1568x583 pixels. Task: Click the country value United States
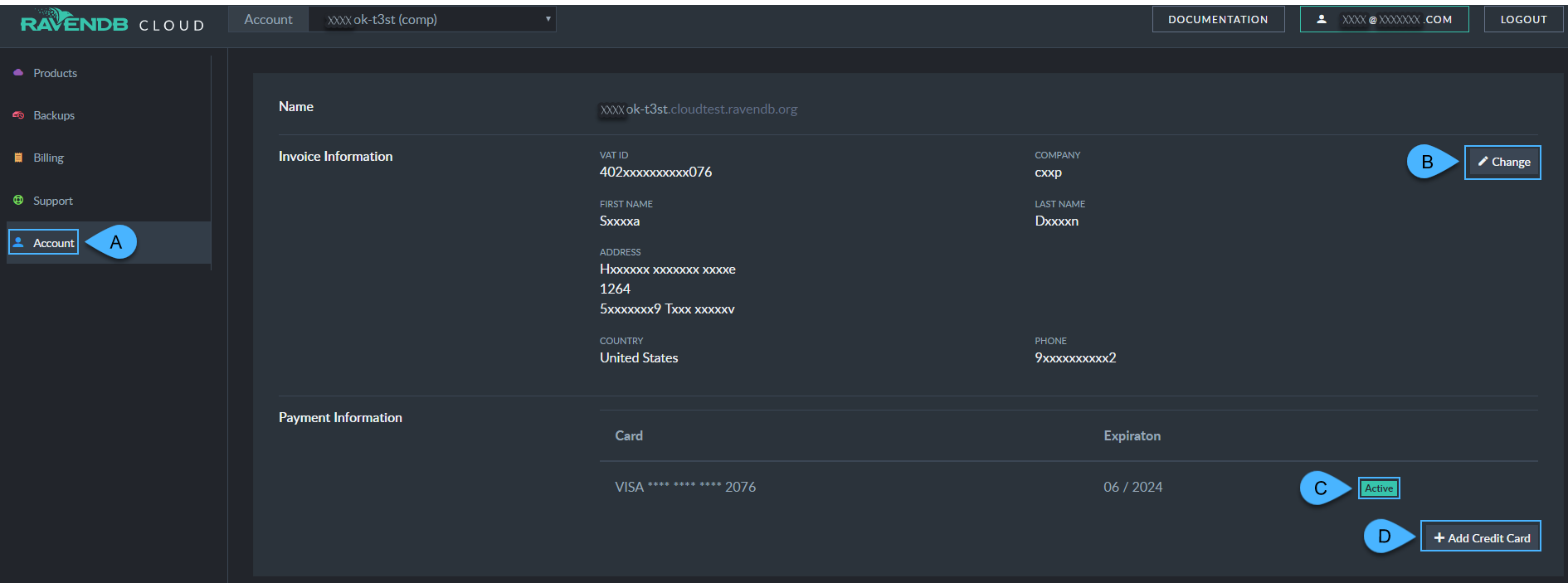tap(639, 358)
